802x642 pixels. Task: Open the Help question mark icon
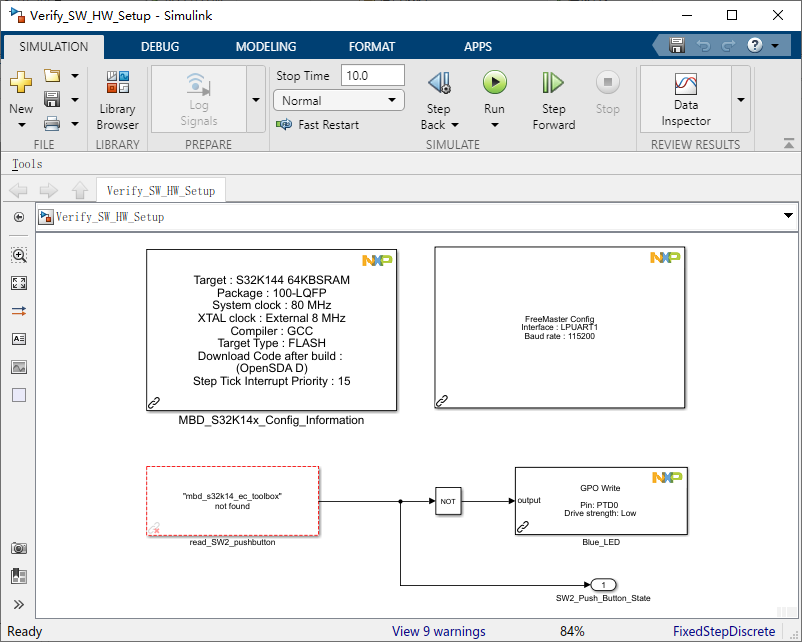click(x=754, y=46)
